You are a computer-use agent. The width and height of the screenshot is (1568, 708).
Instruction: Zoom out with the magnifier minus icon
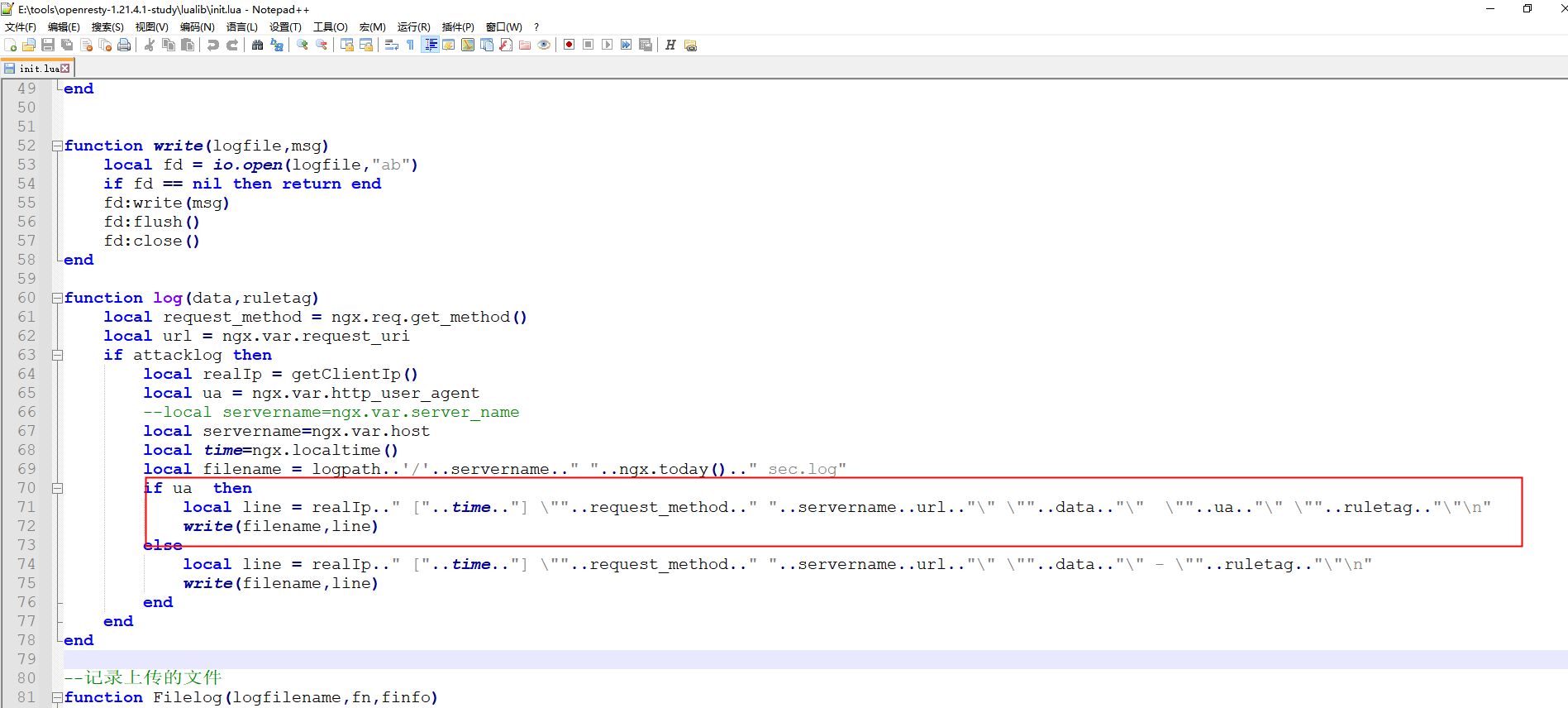coord(322,45)
